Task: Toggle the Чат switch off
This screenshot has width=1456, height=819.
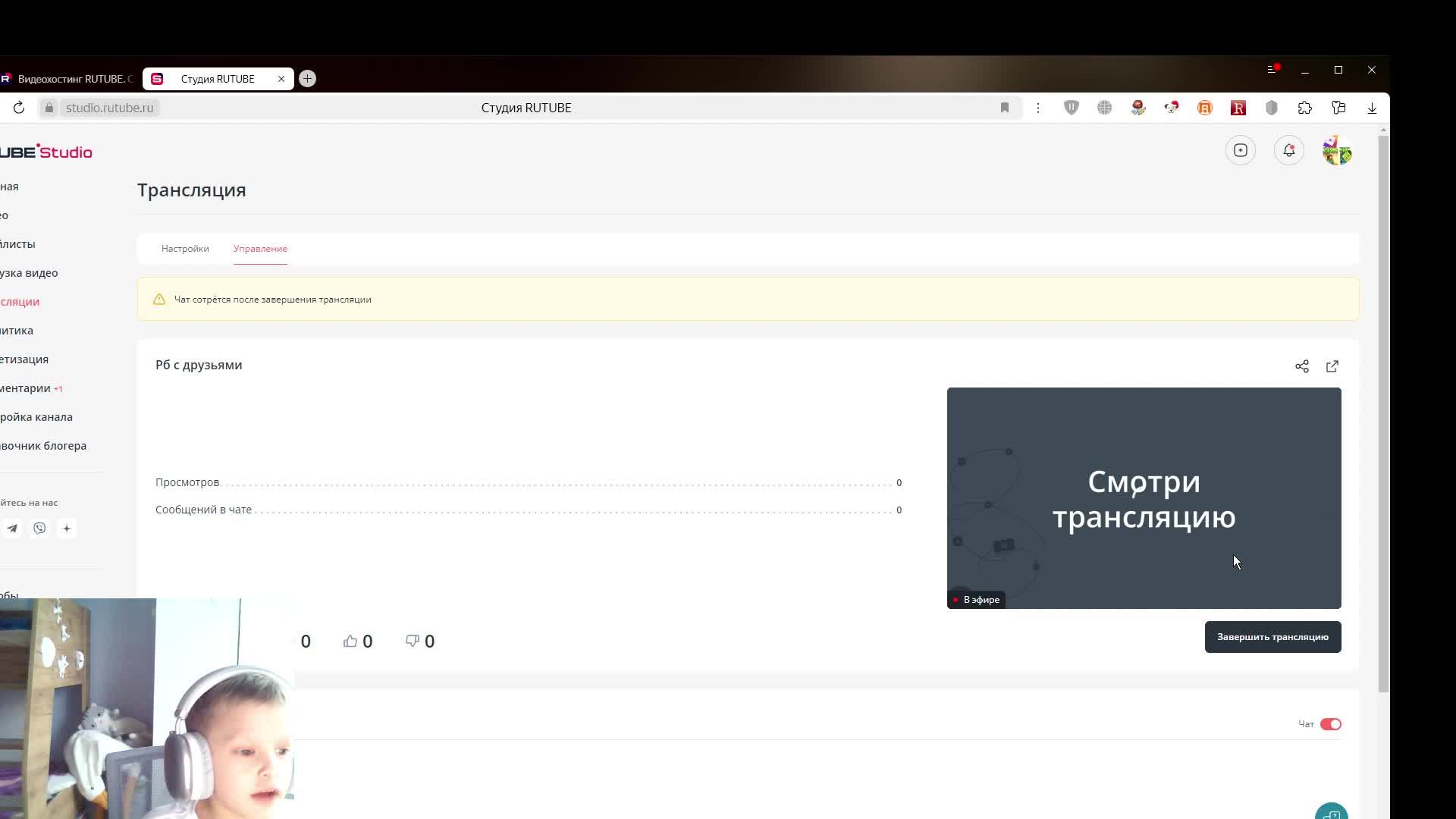Action: [x=1331, y=724]
